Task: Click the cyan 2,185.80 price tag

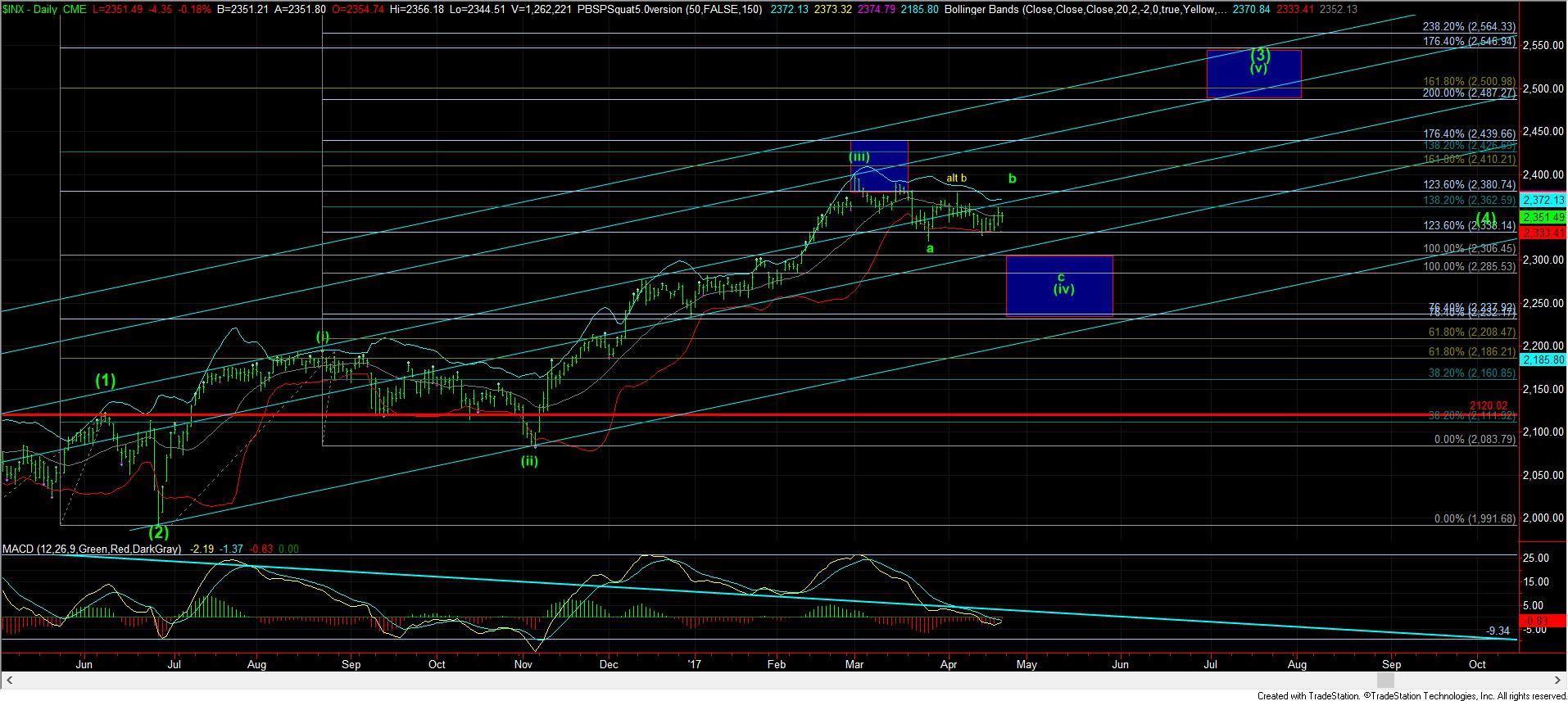Action: (x=1543, y=360)
